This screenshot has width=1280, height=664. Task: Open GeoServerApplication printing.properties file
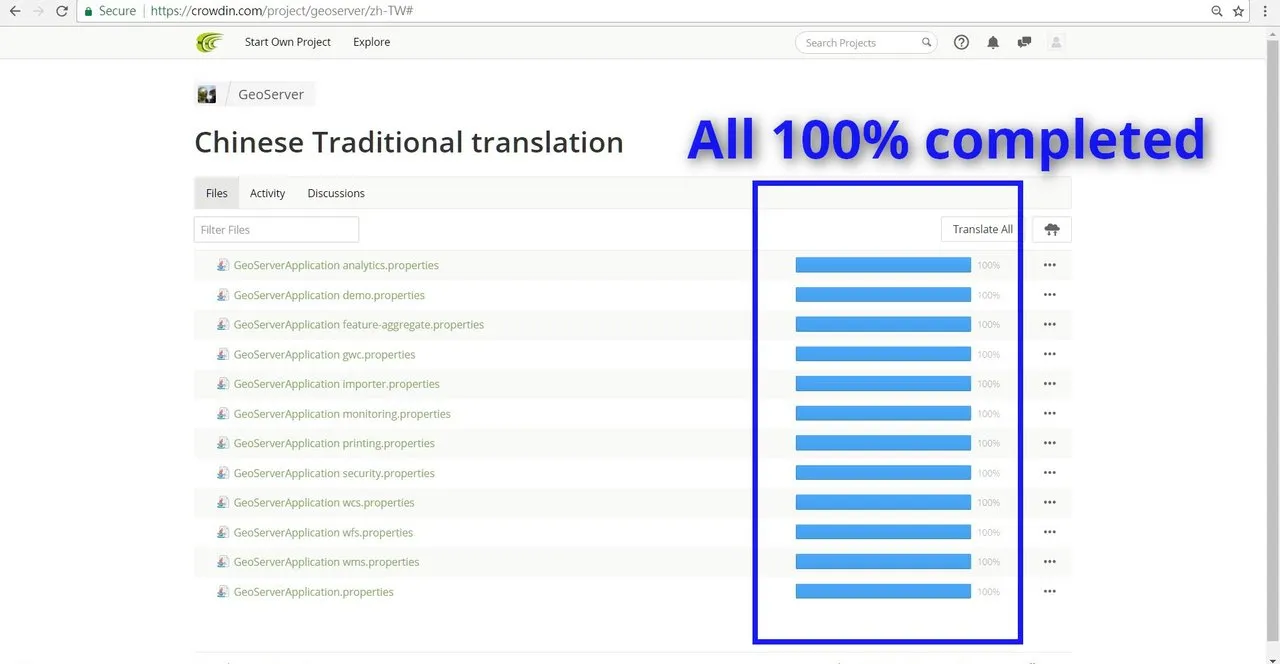pyautogui.click(x=334, y=443)
